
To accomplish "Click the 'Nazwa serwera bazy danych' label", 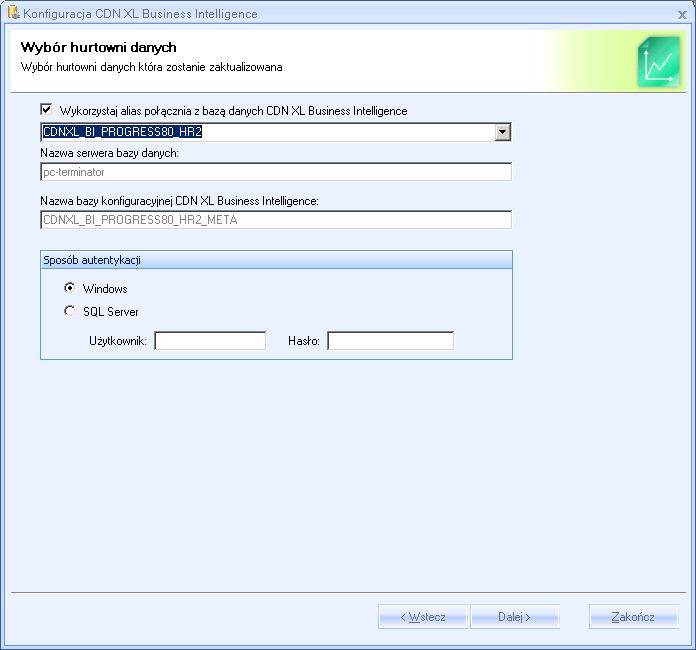I will (109, 153).
